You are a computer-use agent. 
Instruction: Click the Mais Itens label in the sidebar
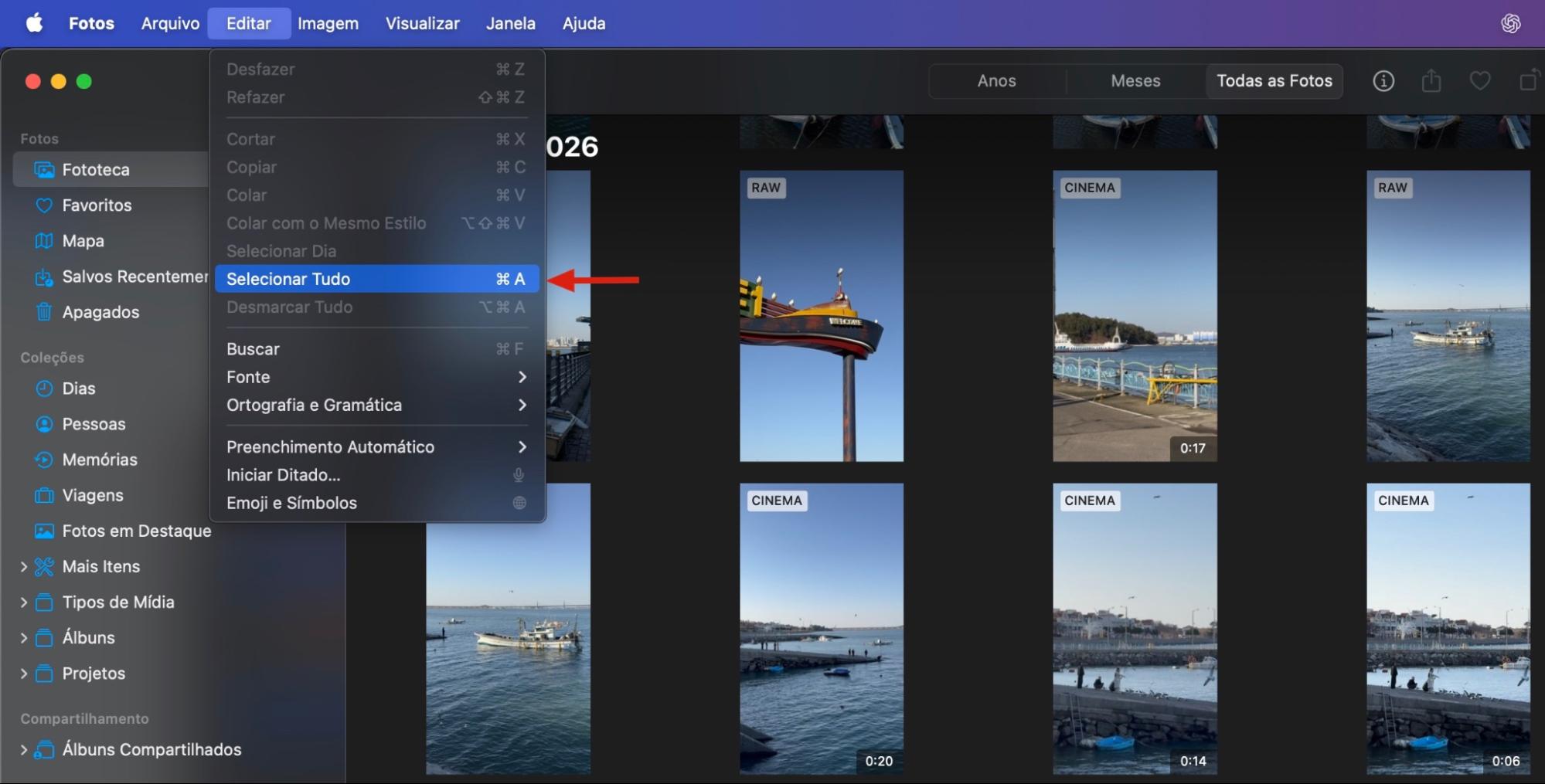[x=101, y=566]
